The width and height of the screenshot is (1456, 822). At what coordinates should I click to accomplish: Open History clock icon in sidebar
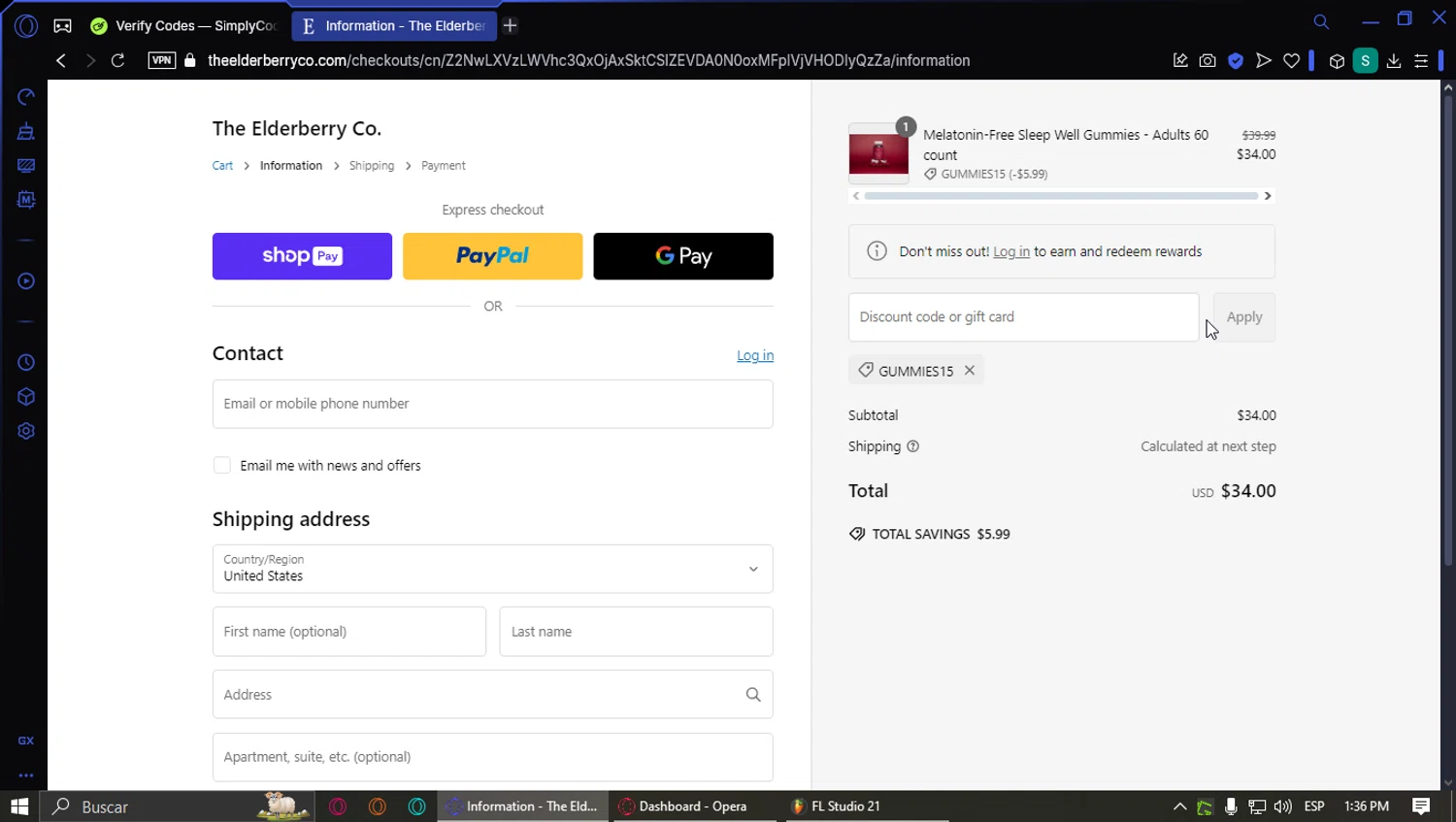click(x=26, y=362)
